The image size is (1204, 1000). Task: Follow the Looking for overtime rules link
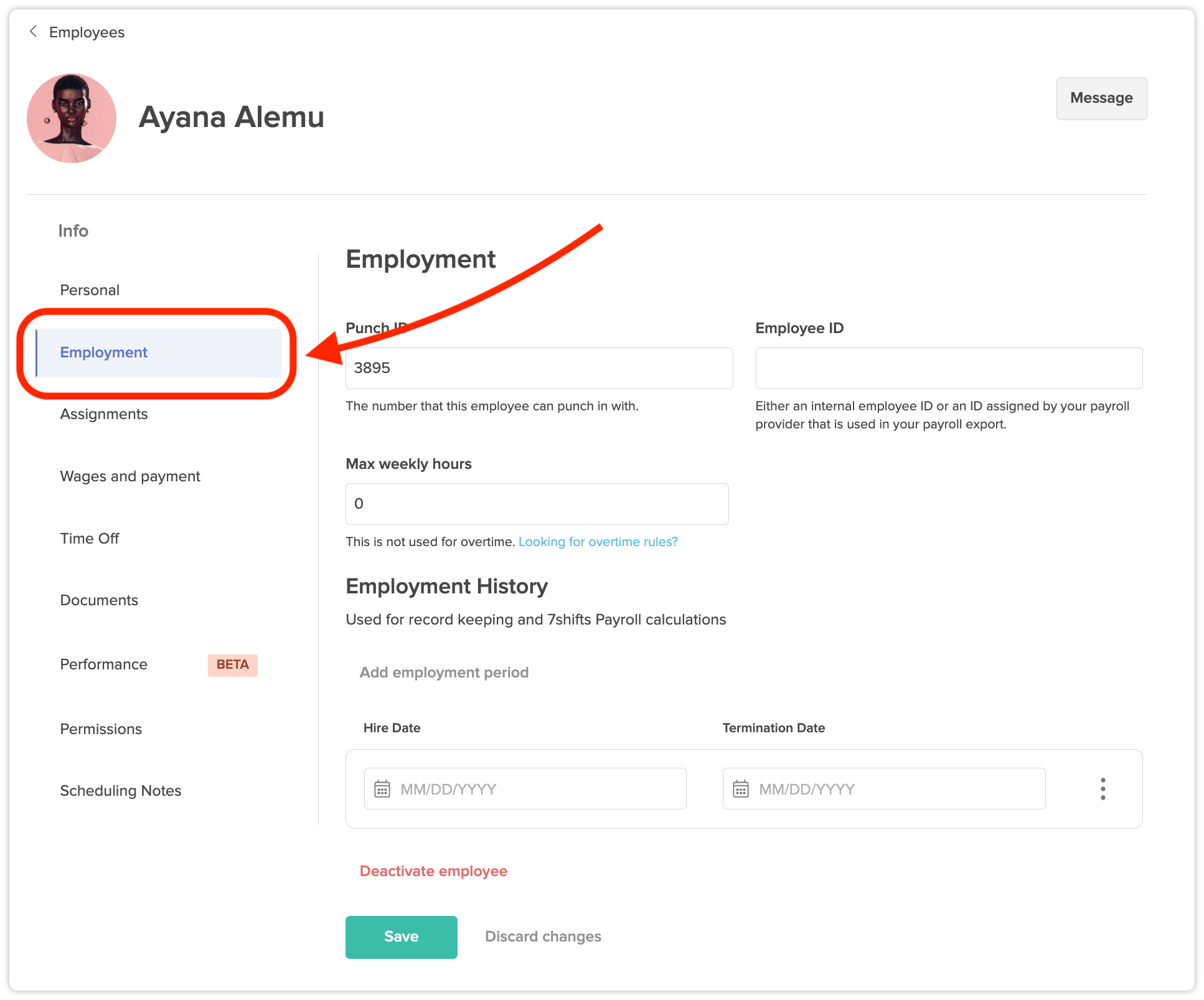pos(598,542)
